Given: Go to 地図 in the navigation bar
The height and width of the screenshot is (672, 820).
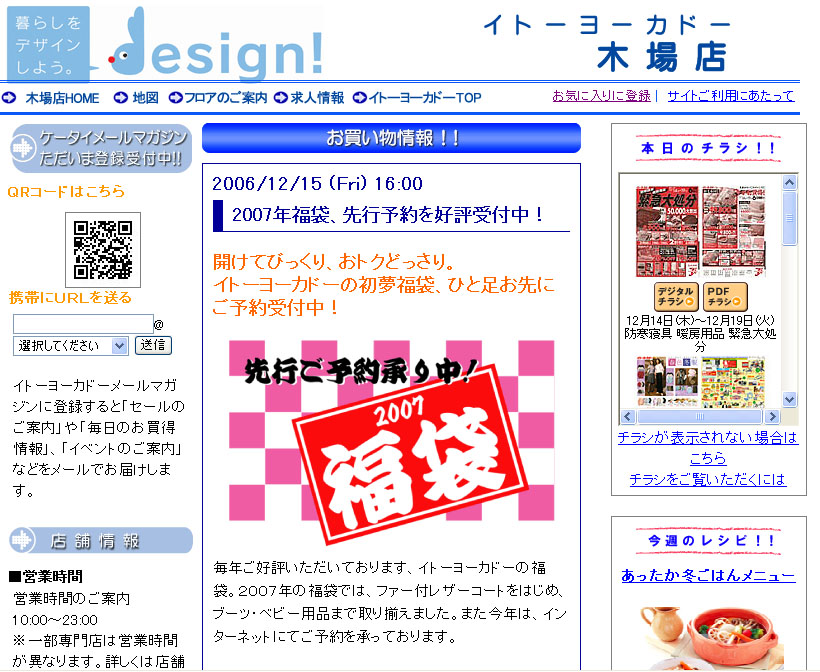Looking at the screenshot, I should click(146, 98).
